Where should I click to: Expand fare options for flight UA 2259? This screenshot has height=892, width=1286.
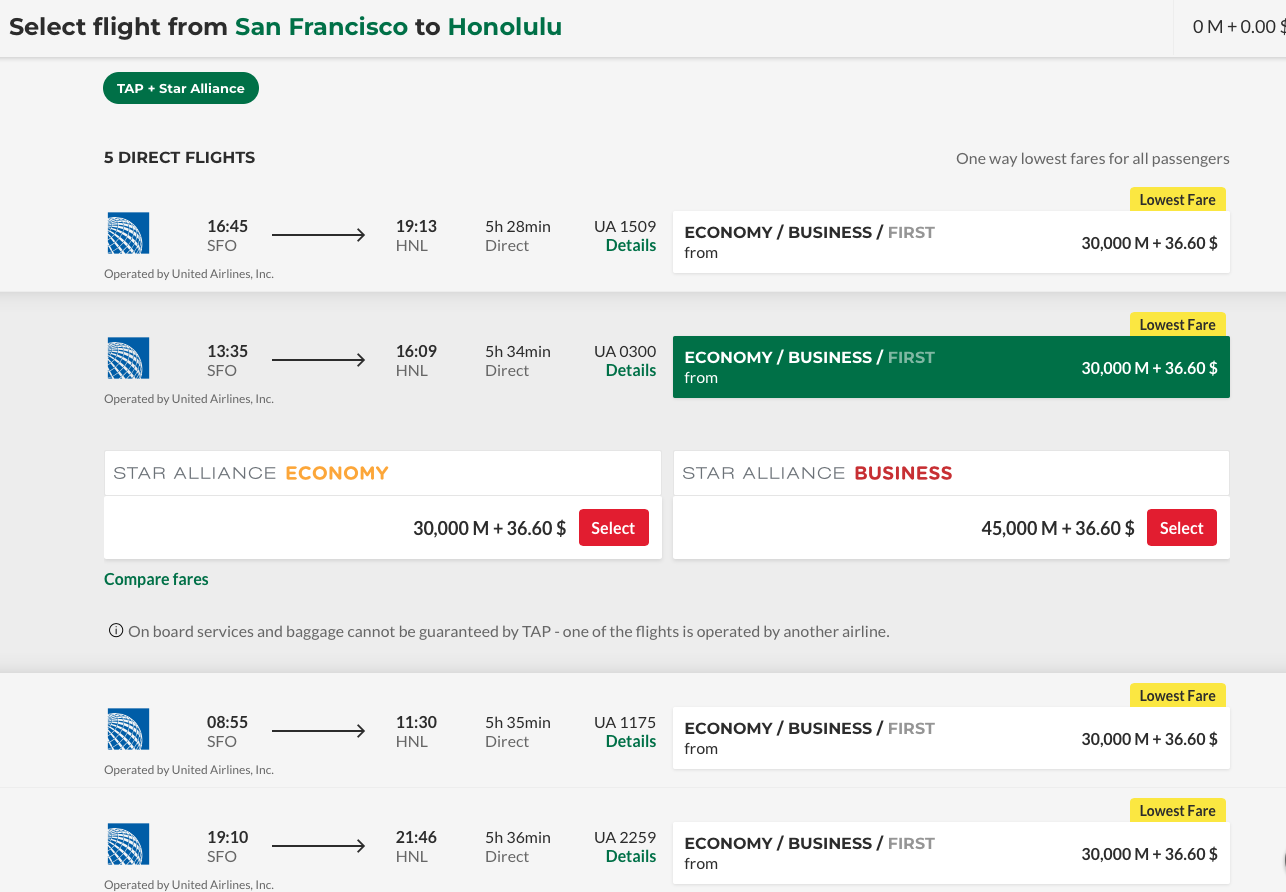[951, 853]
